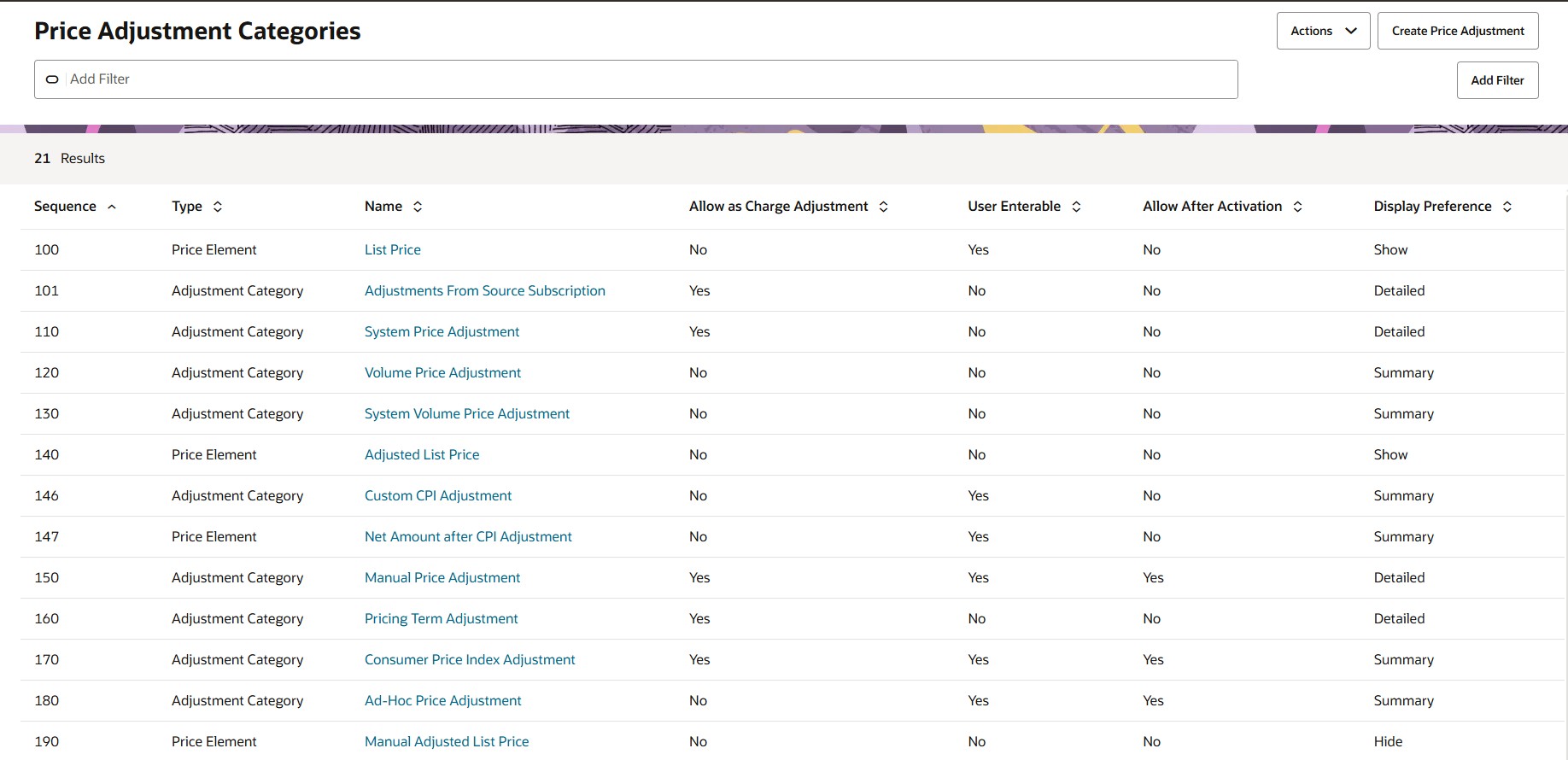The height and width of the screenshot is (760, 1568).
Task: Open System Price Adjustment link
Action: pyautogui.click(x=442, y=331)
